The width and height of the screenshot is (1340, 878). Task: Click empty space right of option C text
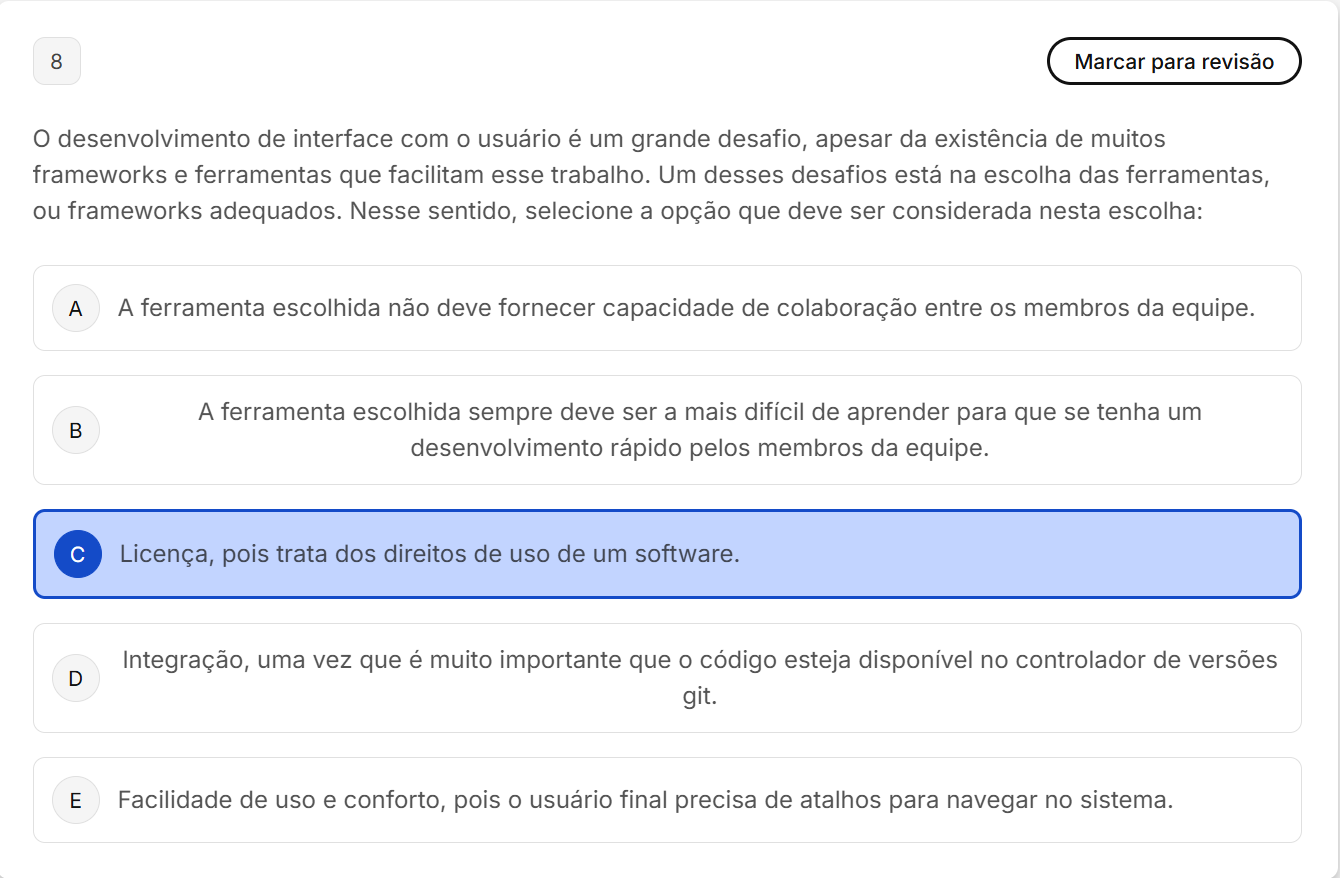pos(1020,554)
